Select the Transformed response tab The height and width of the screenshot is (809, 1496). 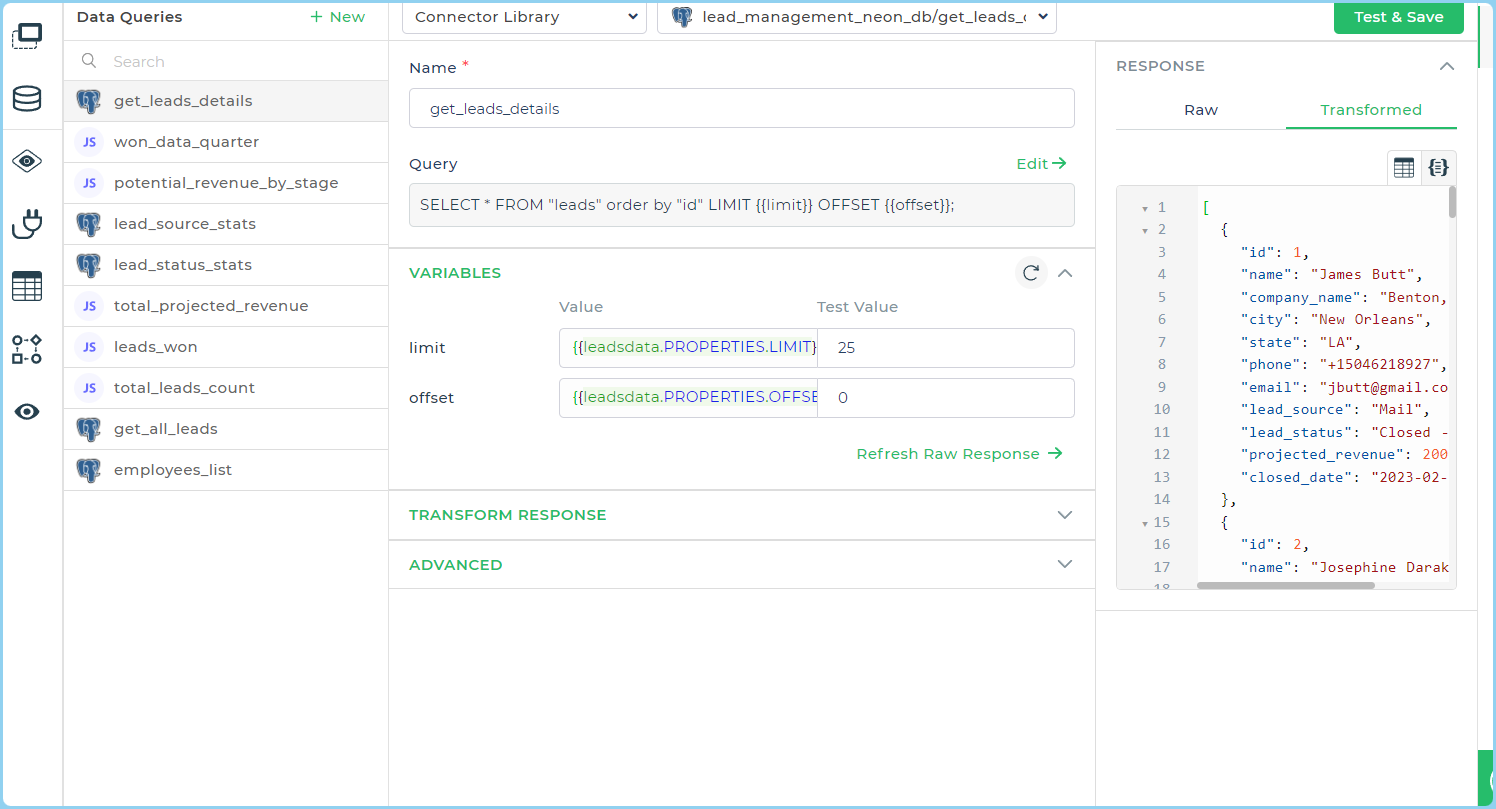click(1370, 110)
